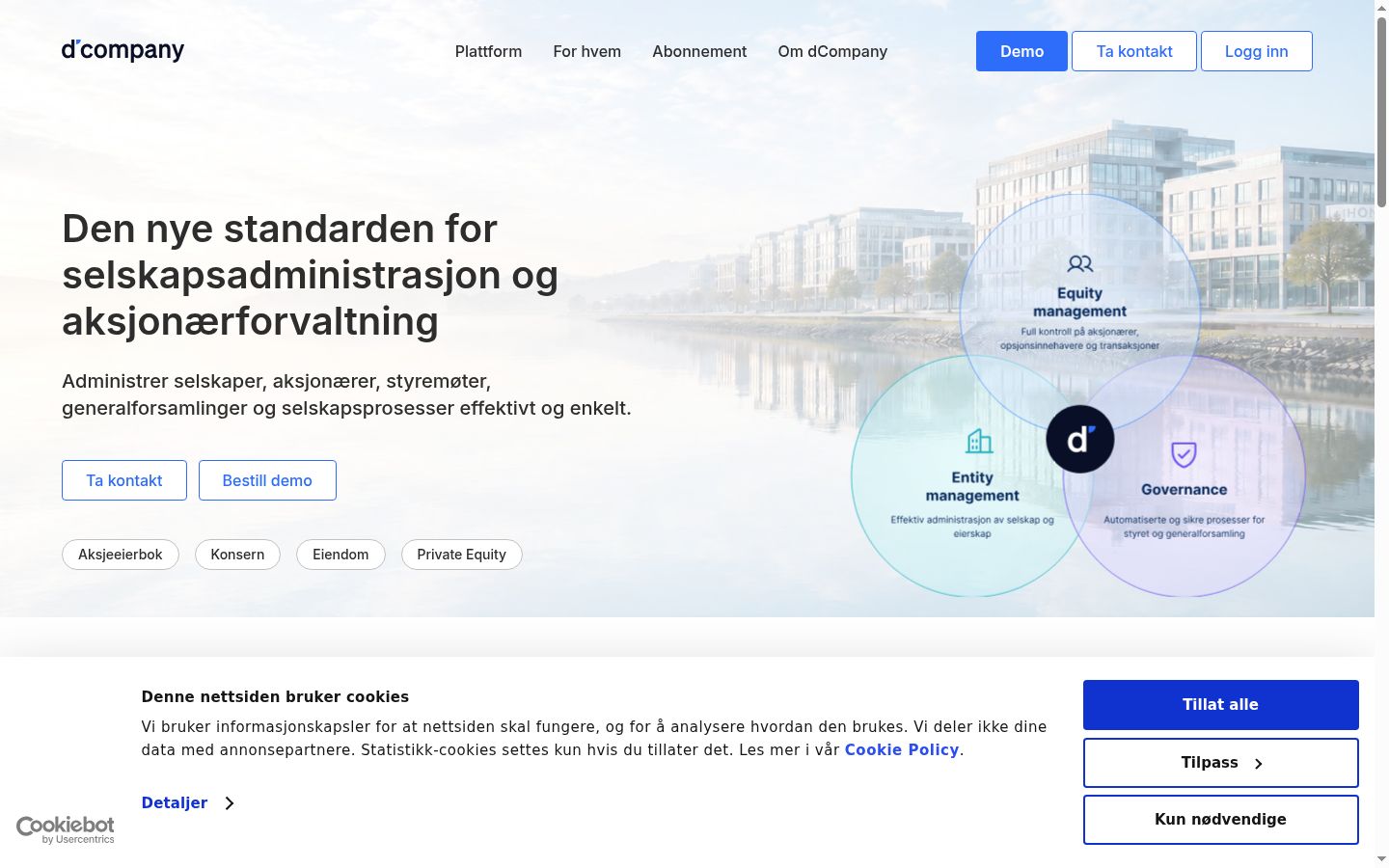Click the blue Demo button in header
Viewport: 1389px width, 868px height.
[1021, 51]
